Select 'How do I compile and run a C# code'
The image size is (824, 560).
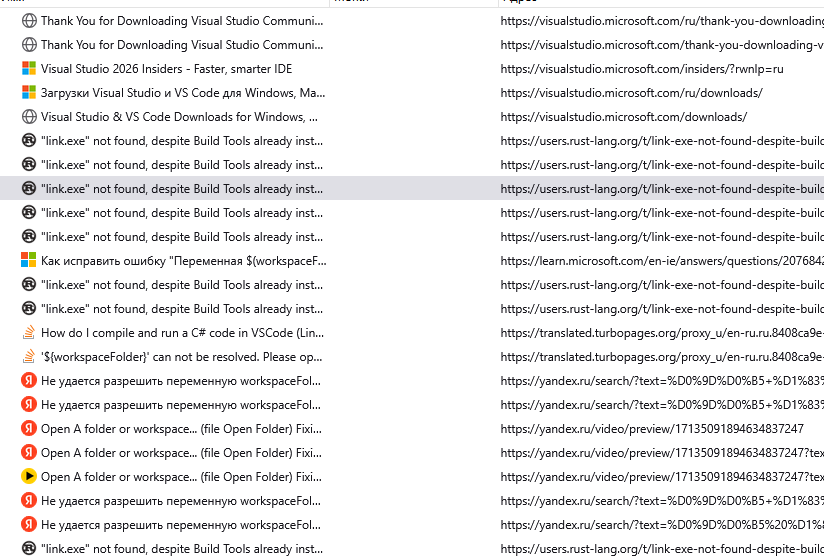182,333
